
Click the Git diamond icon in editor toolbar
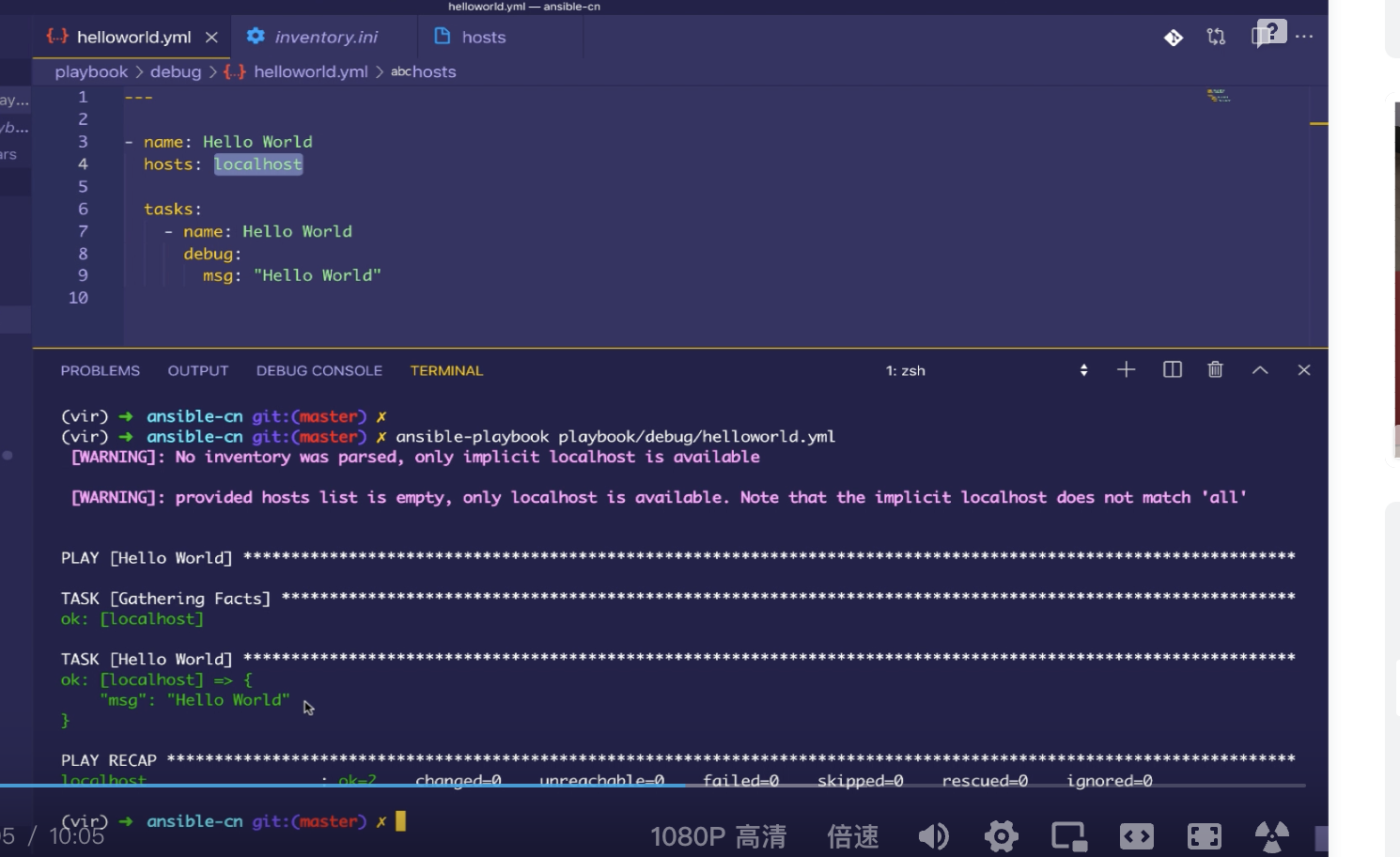coord(1174,38)
